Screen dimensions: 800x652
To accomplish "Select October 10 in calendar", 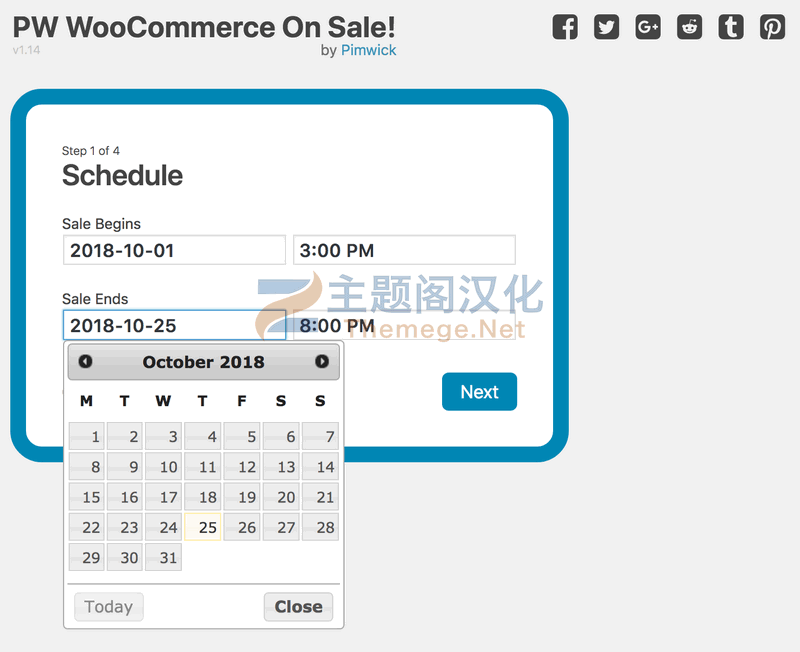I will [x=163, y=466].
